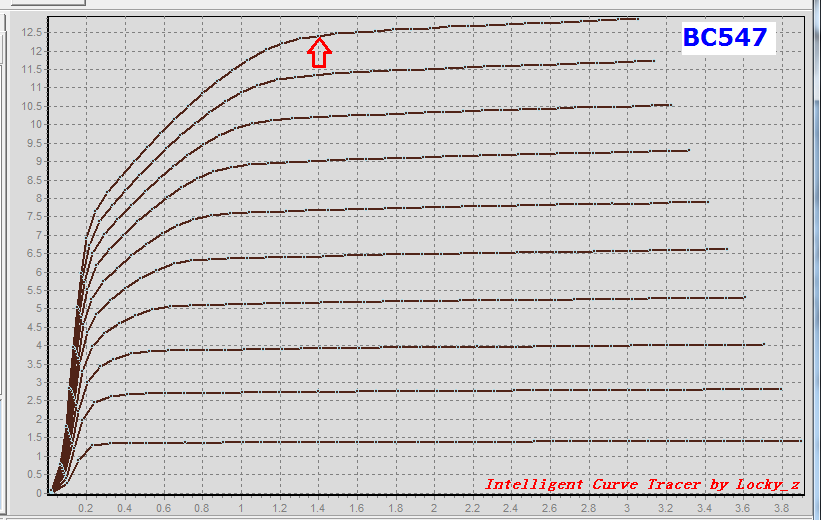Click the 0.6 horizontal axis label
The width and height of the screenshot is (821, 520).
pyautogui.click(x=163, y=508)
